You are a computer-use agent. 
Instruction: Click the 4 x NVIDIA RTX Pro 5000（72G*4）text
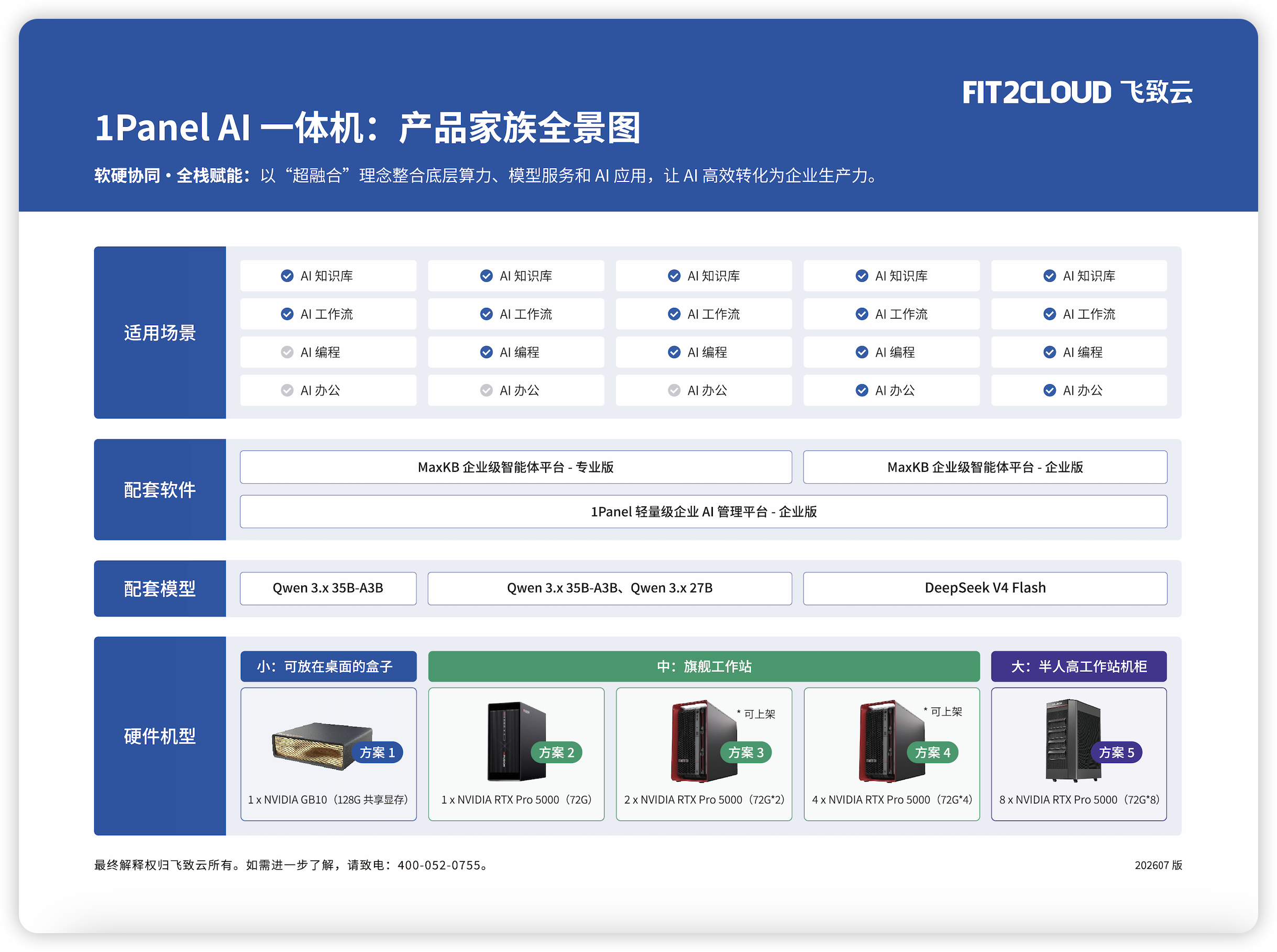click(892, 800)
